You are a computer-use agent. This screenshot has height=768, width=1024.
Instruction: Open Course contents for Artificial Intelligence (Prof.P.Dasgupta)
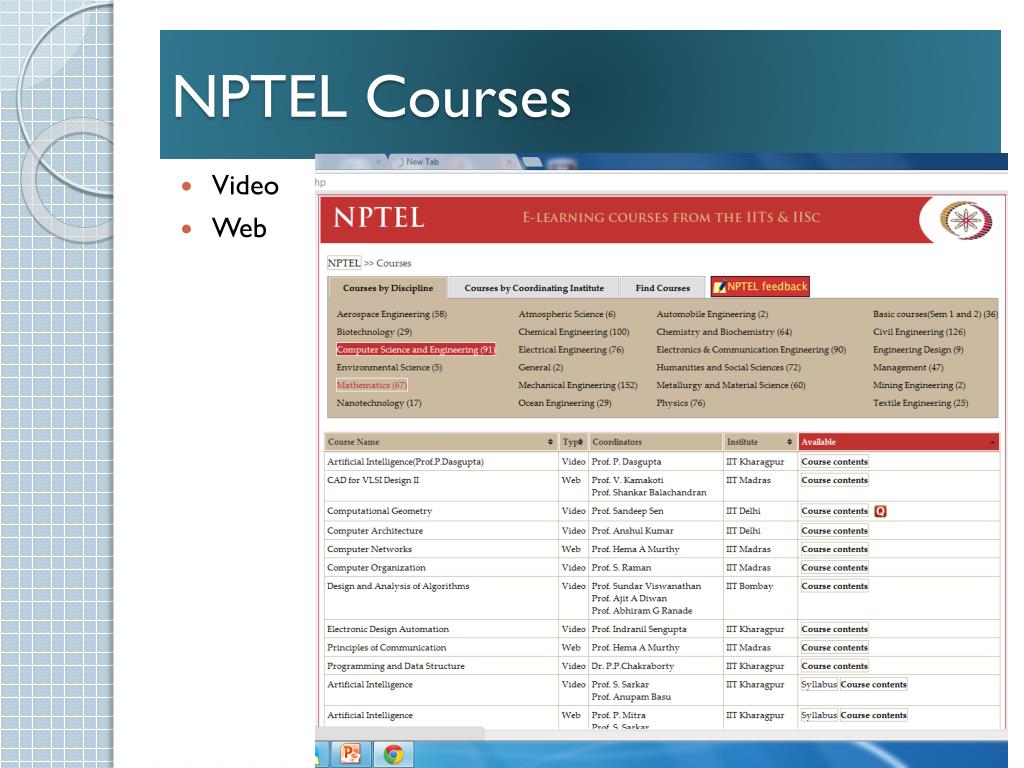[x=835, y=462]
